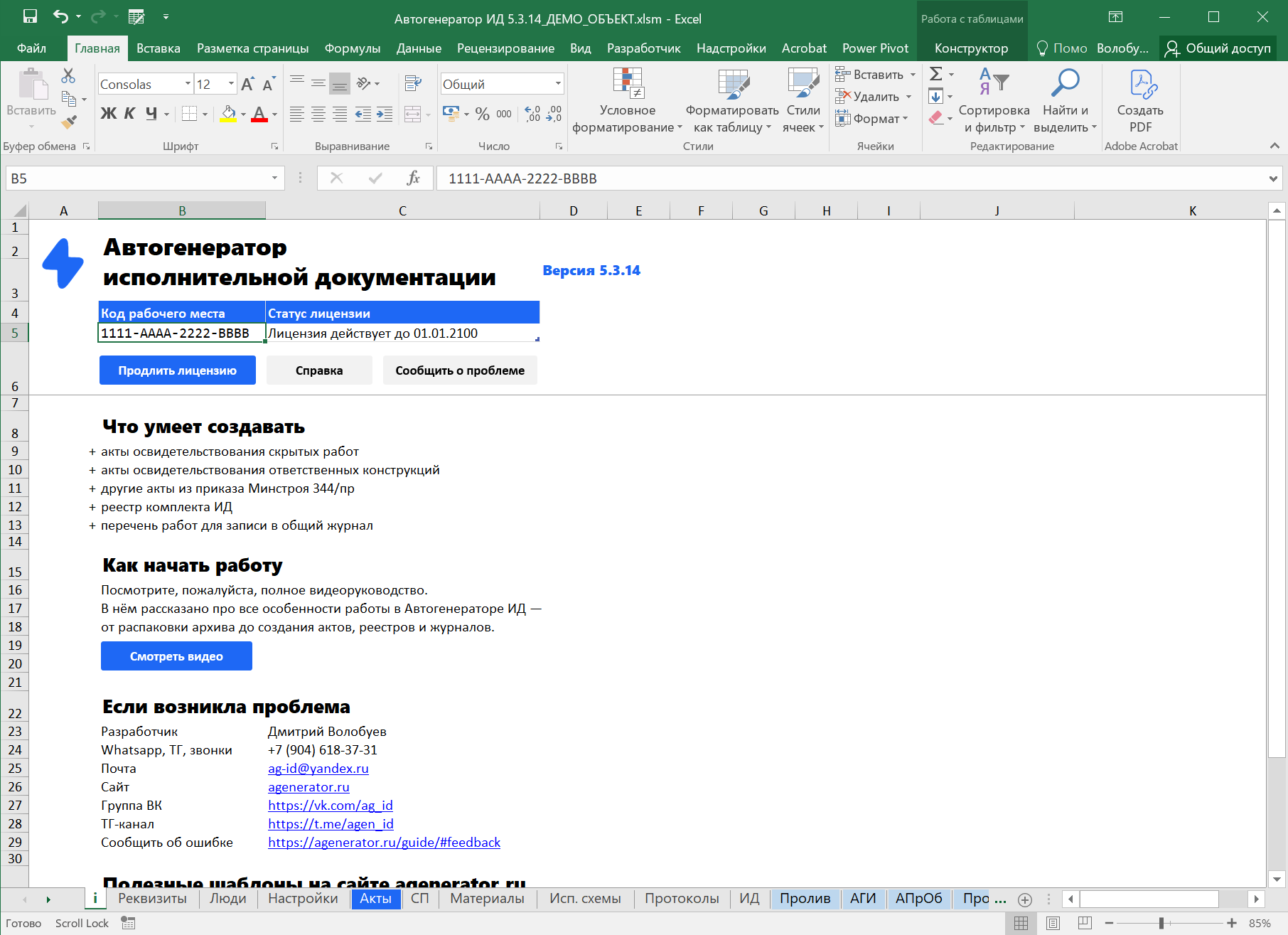Screen dimensions: 1288x935
Task: Align text to the left
Action: pos(297,114)
